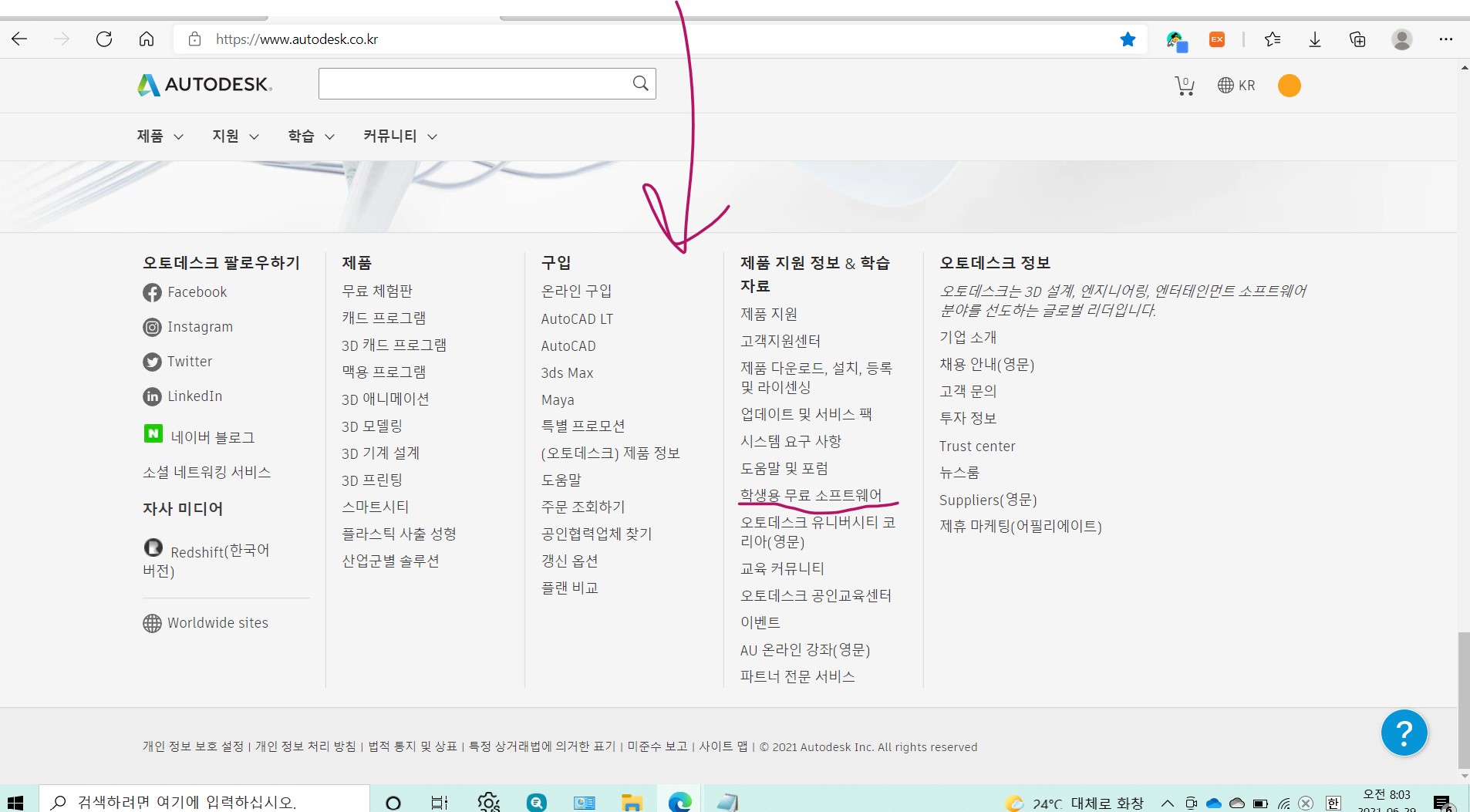
Task: Open the 온라인 구입 link
Action: pyautogui.click(x=577, y=291)
